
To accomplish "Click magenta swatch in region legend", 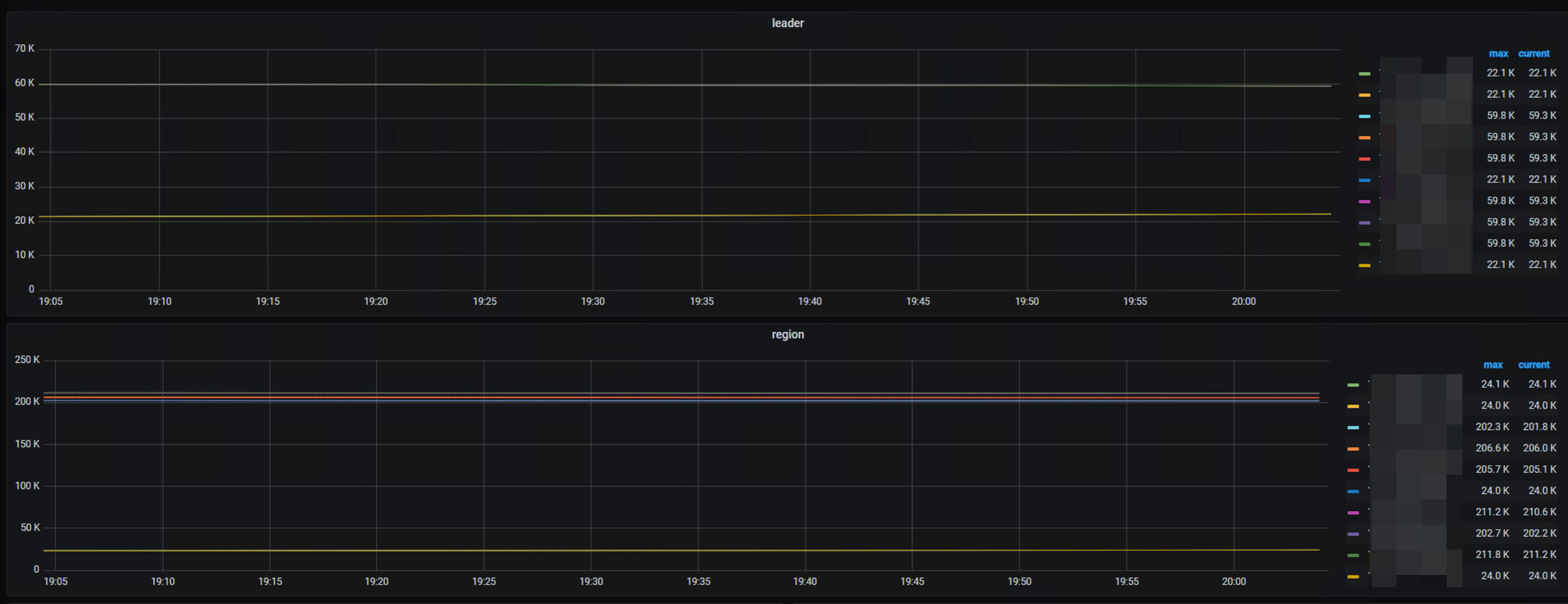I will tap(1353, 513).
